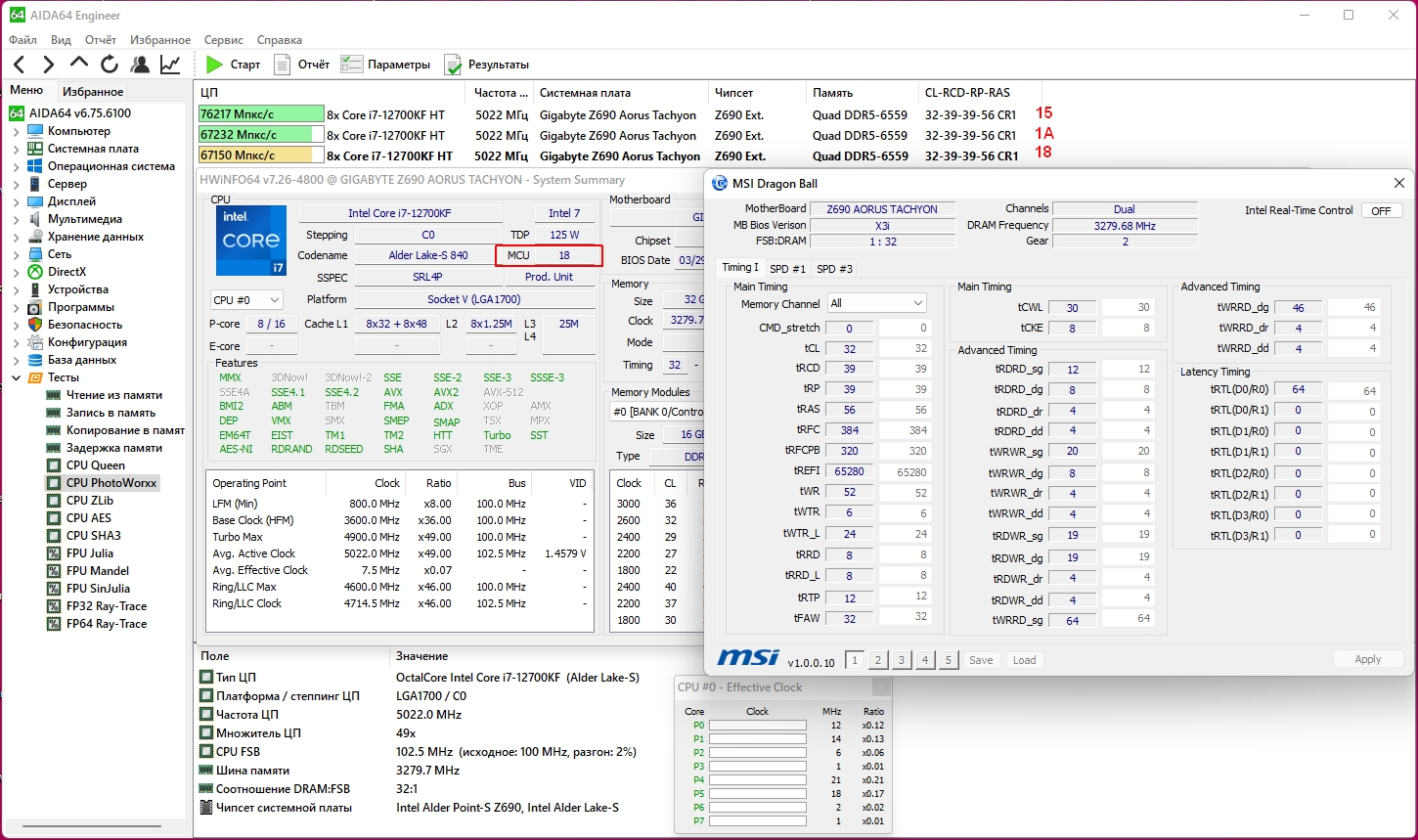Select profile 2 in MSI Dragon Ball
1418x840 pixels.
[x=878, y=660]
